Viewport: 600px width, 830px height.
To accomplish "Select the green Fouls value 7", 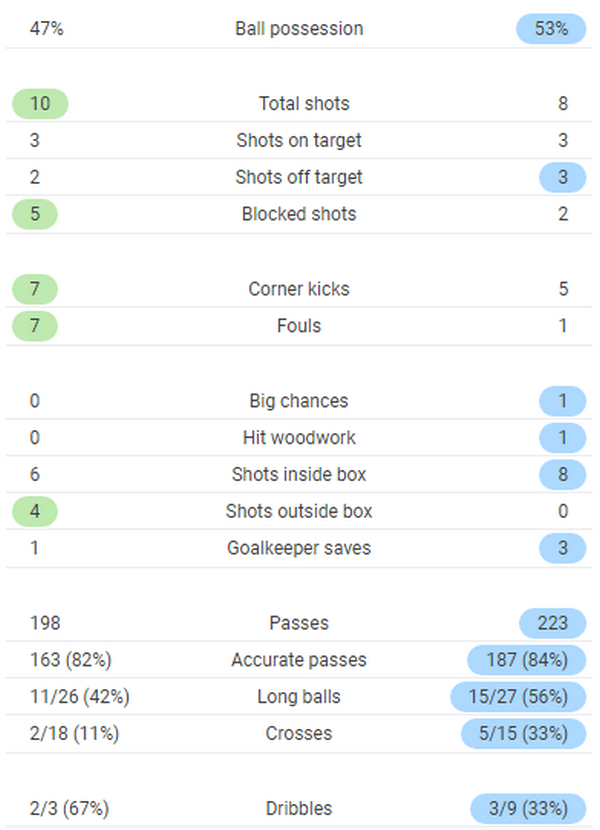I will (x=35, y=326).
